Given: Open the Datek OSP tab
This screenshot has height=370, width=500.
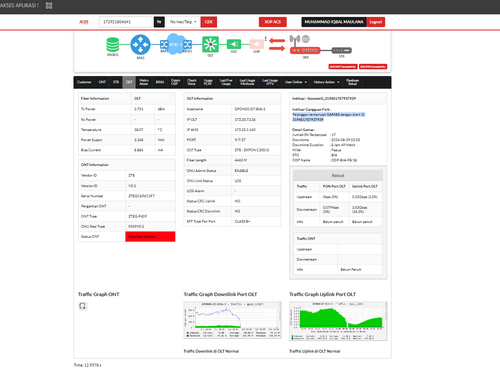Looking at the screenshot, I should [x=175, y=82].
